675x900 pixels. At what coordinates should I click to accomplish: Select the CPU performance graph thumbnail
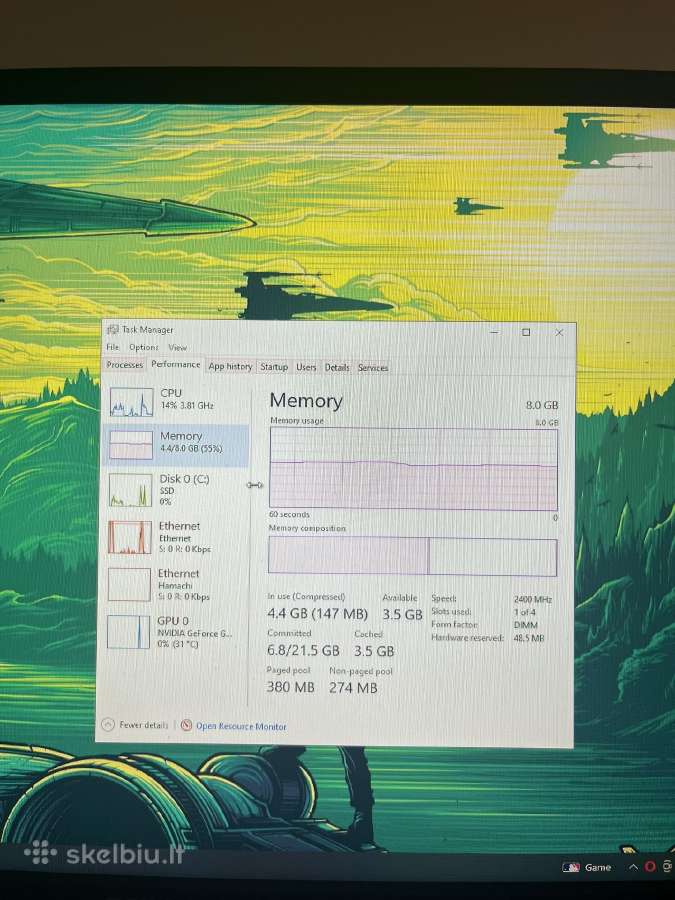tap(131, 401)
